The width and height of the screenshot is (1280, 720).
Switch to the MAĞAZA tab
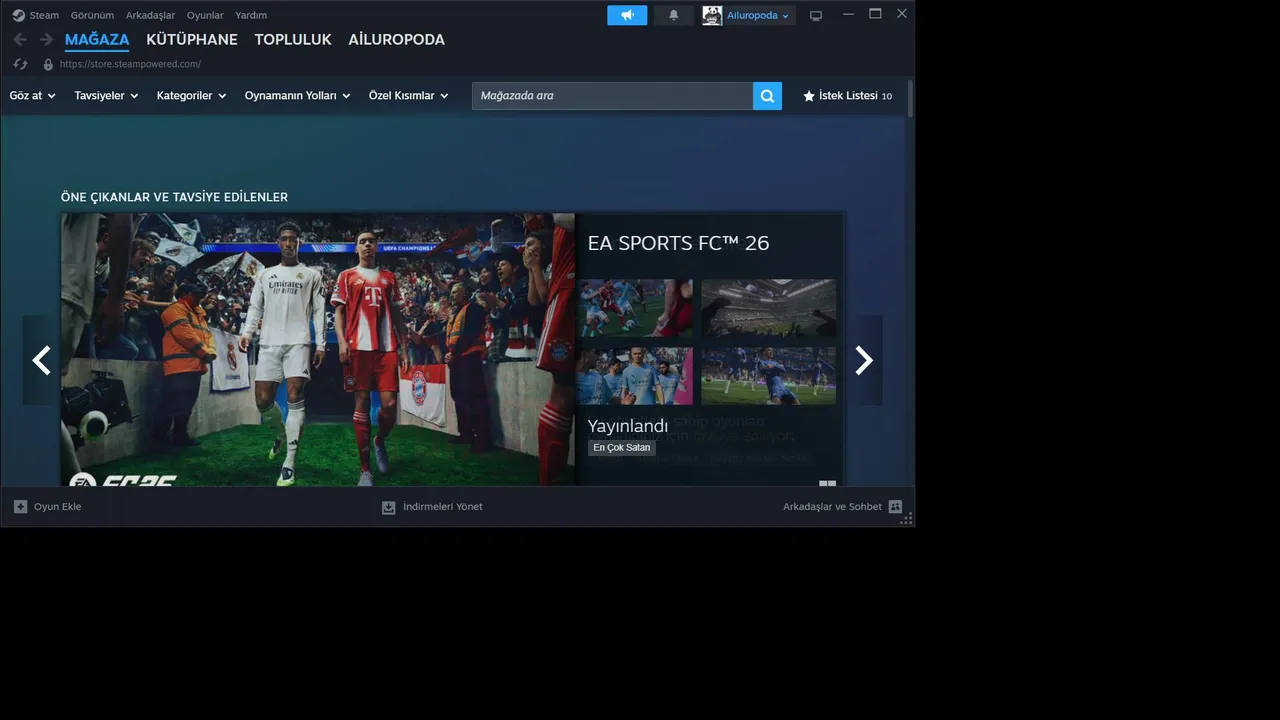pos(97,40)
